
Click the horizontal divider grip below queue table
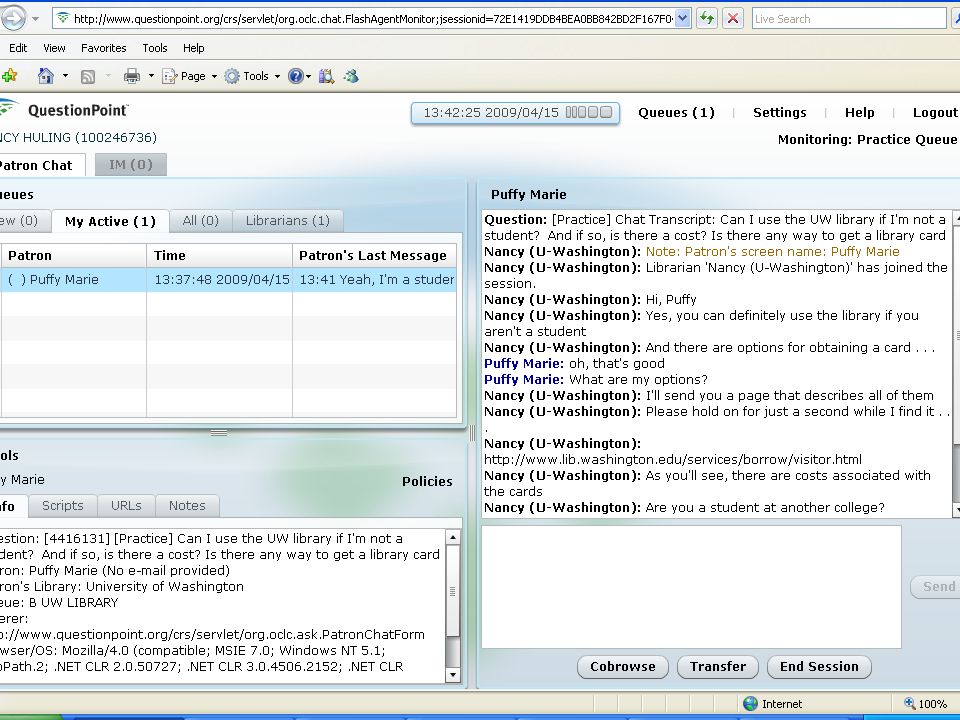(219, 432)
